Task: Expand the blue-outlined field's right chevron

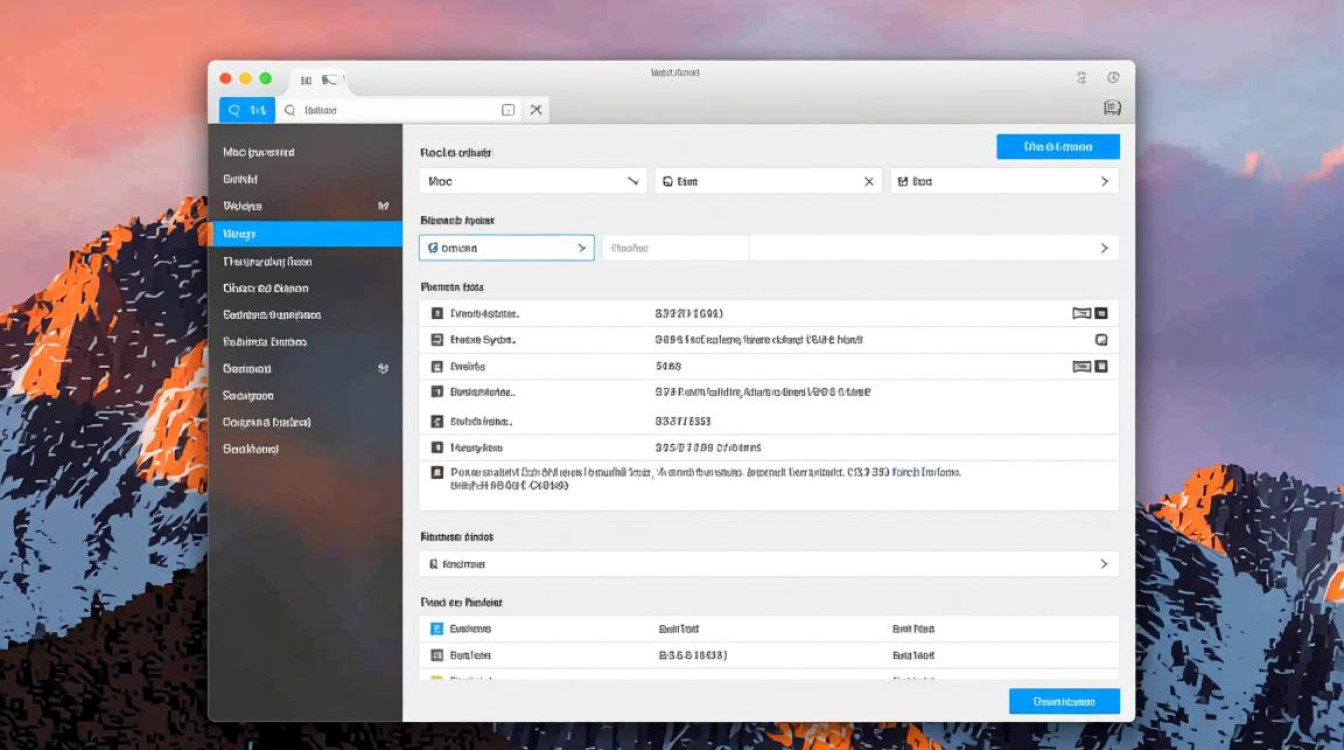Action: pyautogui.click(x=581, y=248)
